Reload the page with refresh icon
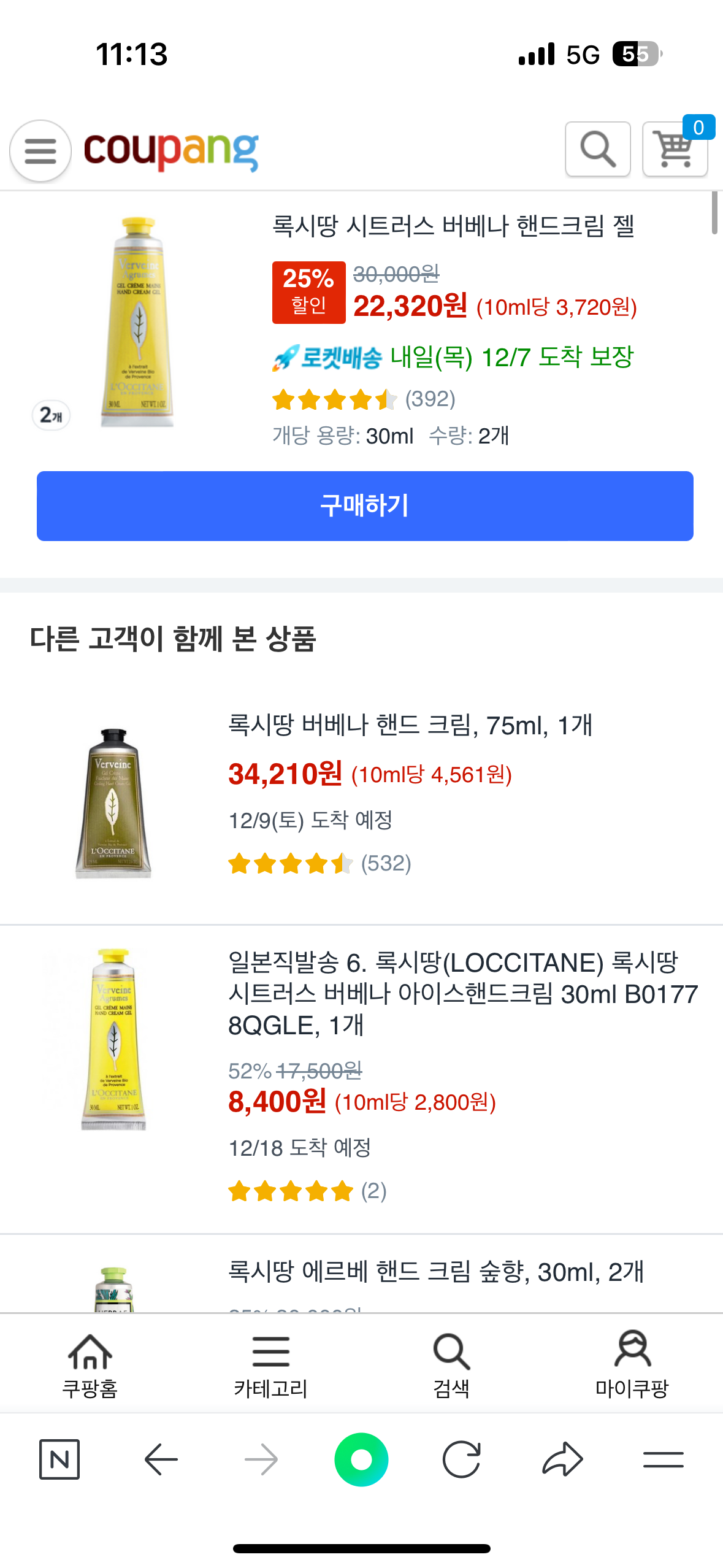The image size is (723, 1568). [461, 1459]
